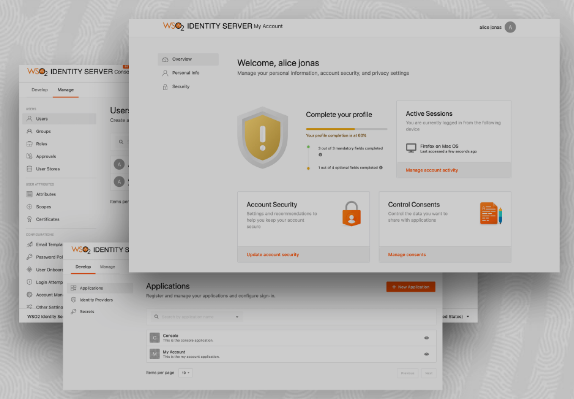Image resolution: width=574 pixels, height=399 pixels.
Task: Open the language dropdown in console footer
Action: (468, 317)
